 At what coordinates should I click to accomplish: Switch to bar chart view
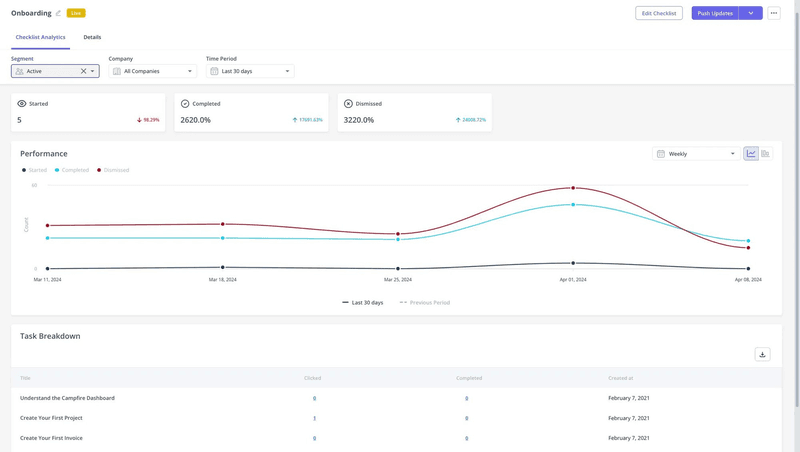click(766, 154)
